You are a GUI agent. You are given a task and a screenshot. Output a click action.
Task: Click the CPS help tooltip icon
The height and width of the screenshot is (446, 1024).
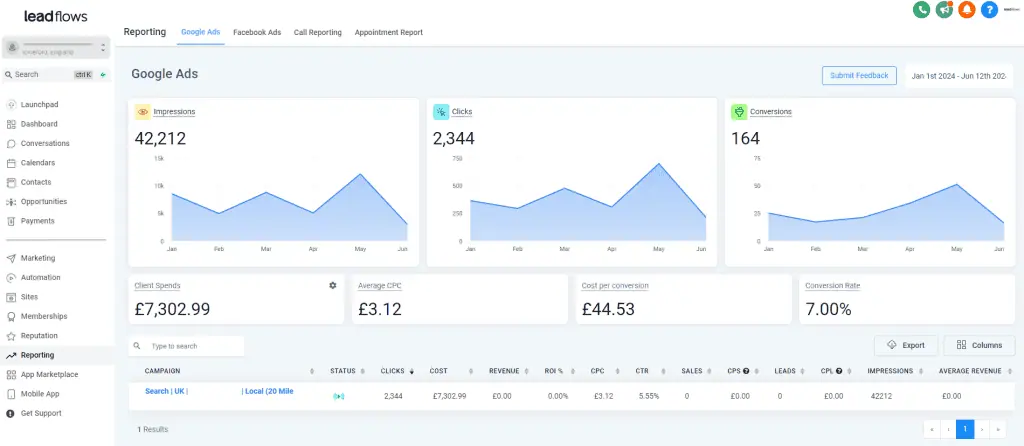tap(746, 371)
